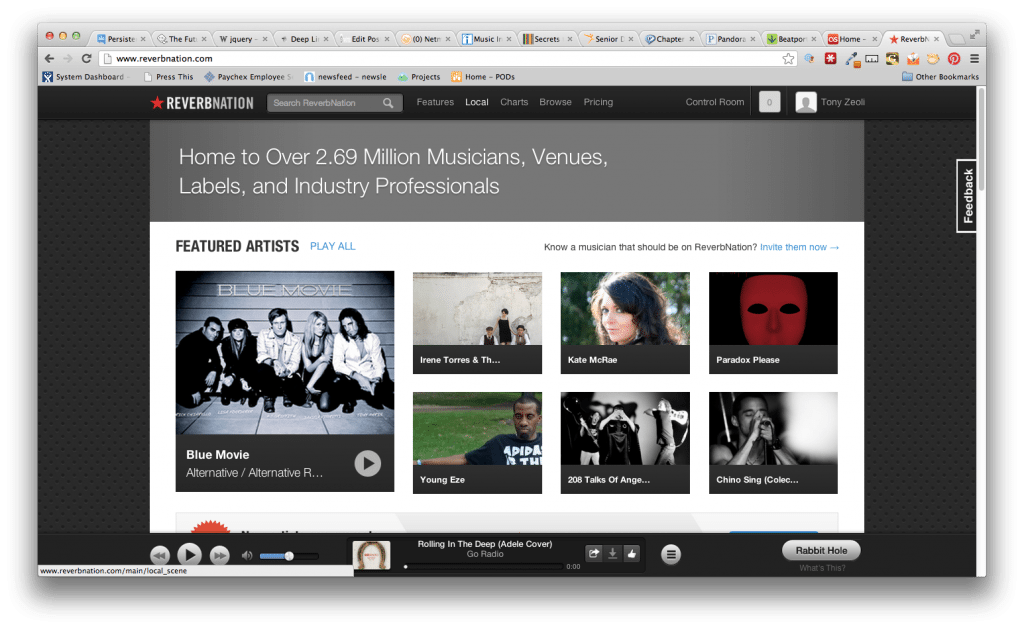
Task: Share the current song
Action: [x=594, y=553]
